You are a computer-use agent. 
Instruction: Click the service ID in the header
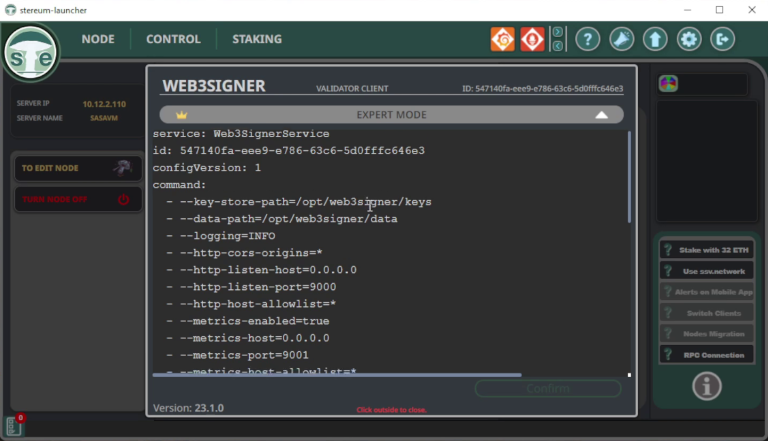(543, 89)
